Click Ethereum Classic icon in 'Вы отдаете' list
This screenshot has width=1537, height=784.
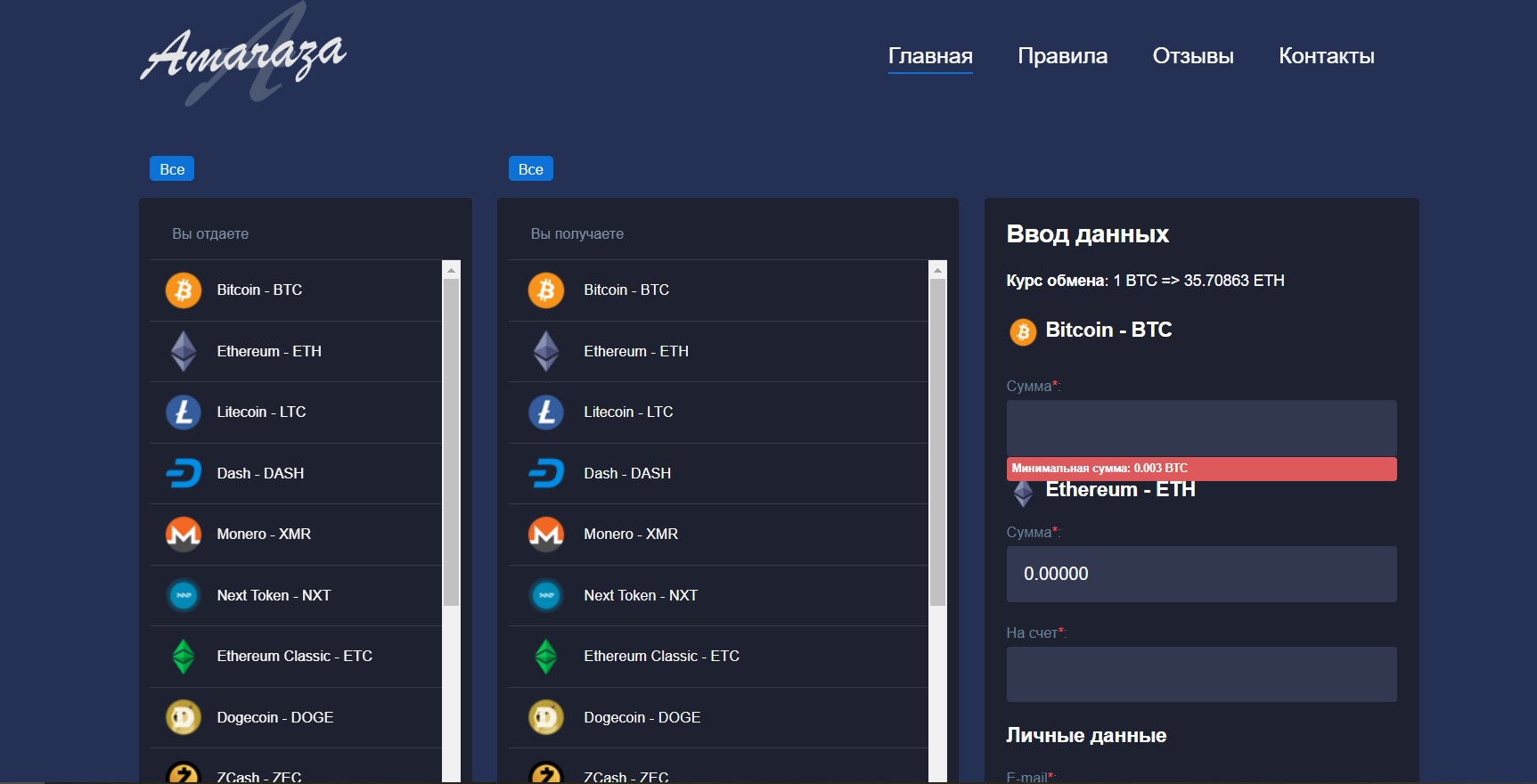(x=184, y=657)
